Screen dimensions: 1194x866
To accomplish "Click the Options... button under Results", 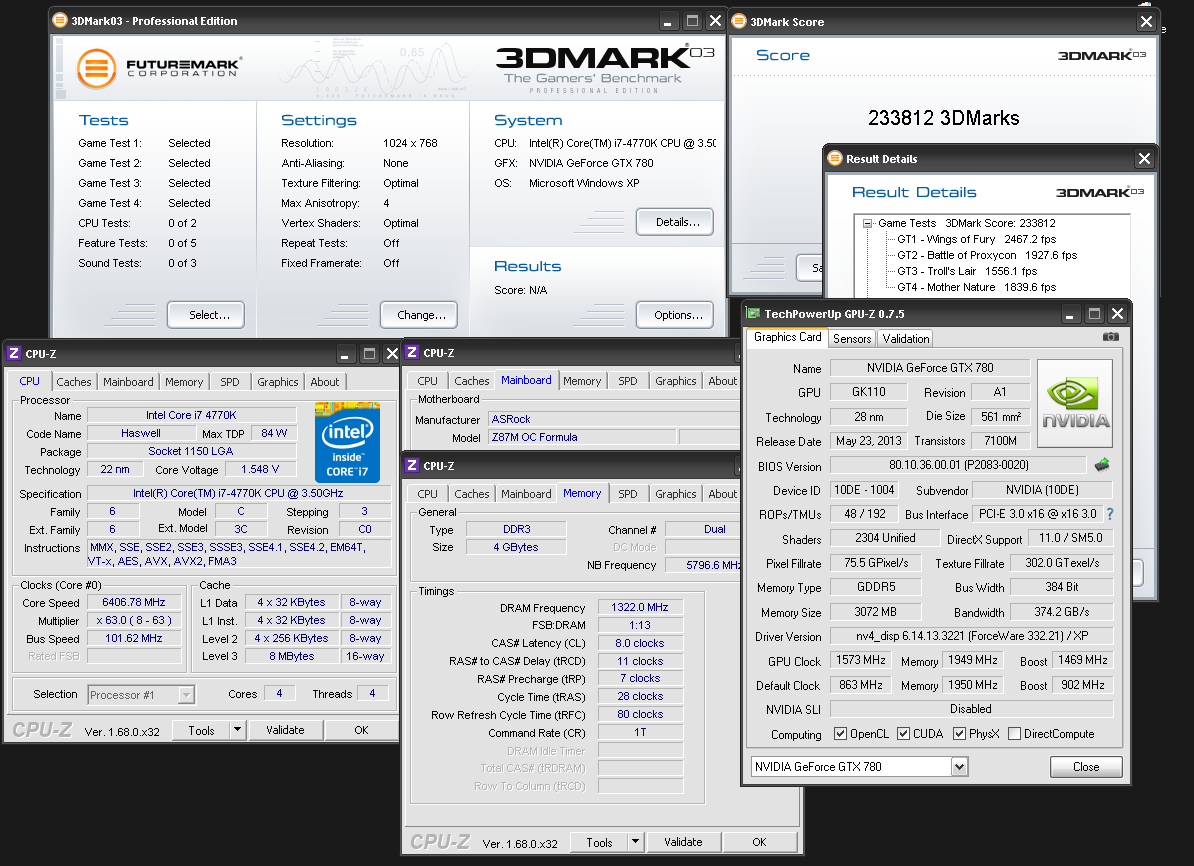I will click(677, 315).
